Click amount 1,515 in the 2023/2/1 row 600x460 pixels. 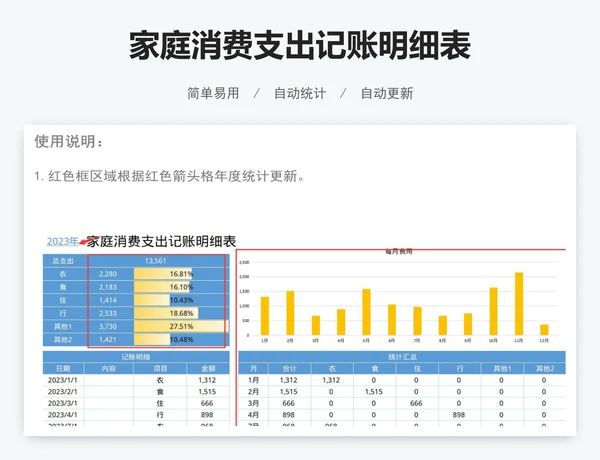[x=207, y=391]
